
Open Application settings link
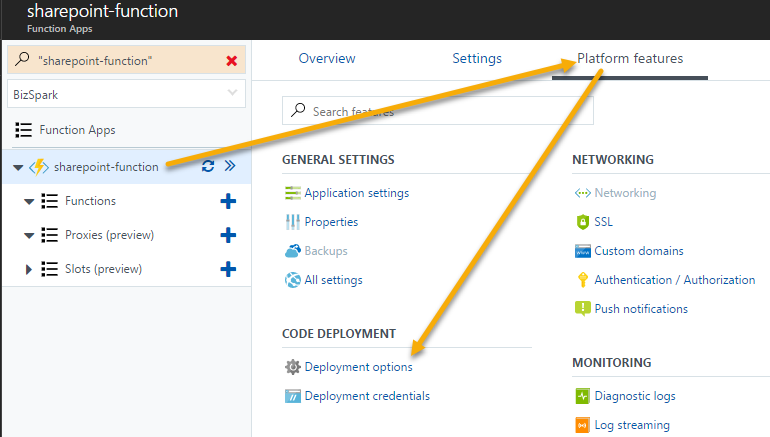(x=357, y=193)
